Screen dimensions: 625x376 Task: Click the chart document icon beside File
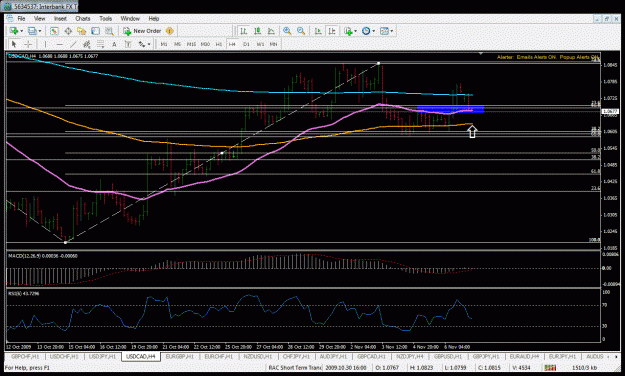(x=10, y=18)
